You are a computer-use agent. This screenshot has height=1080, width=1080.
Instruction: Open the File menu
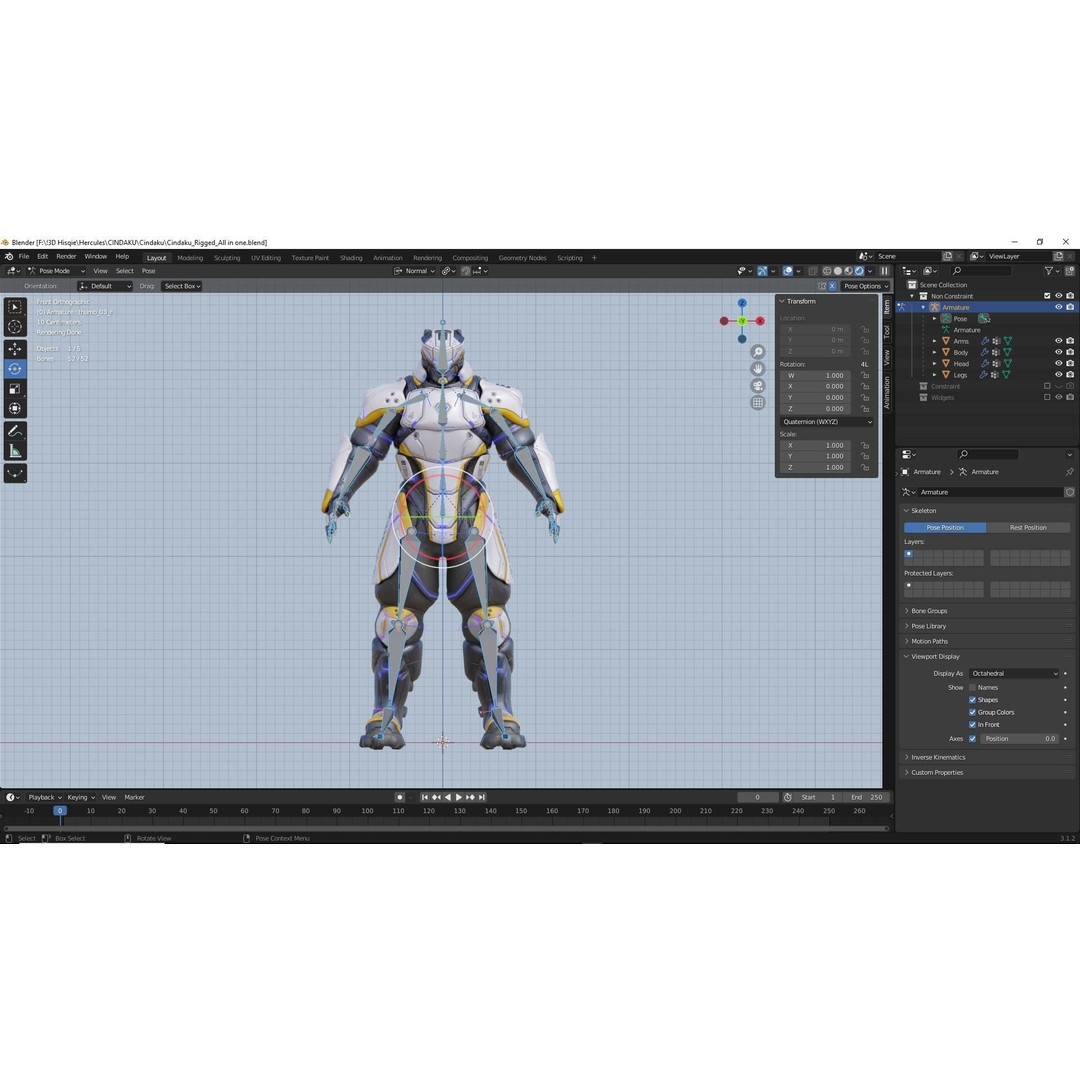[x=24, y=256]
